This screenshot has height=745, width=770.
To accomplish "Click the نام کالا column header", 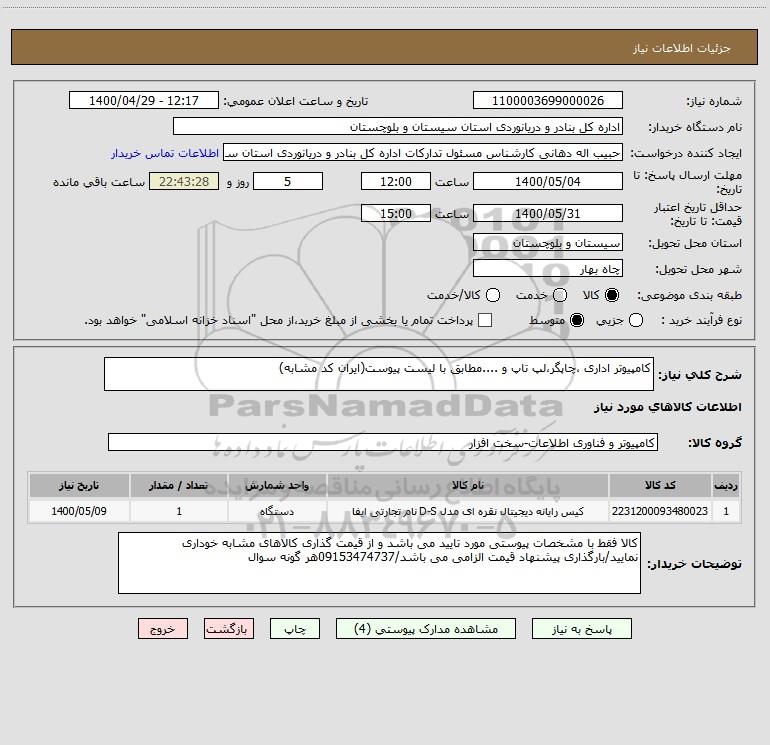I will (468, 486).
